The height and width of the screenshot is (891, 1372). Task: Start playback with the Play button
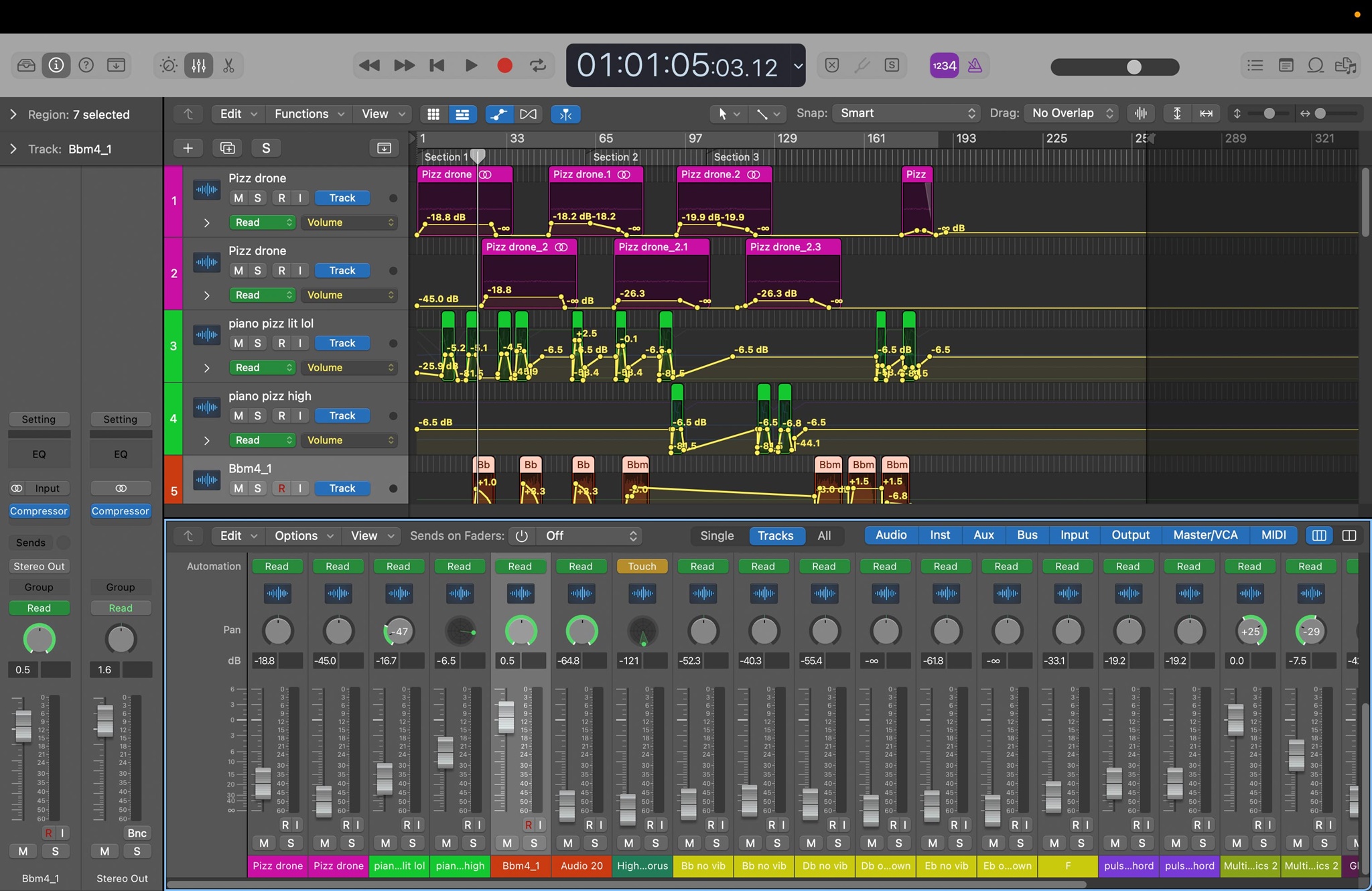(x=471, y=65)
